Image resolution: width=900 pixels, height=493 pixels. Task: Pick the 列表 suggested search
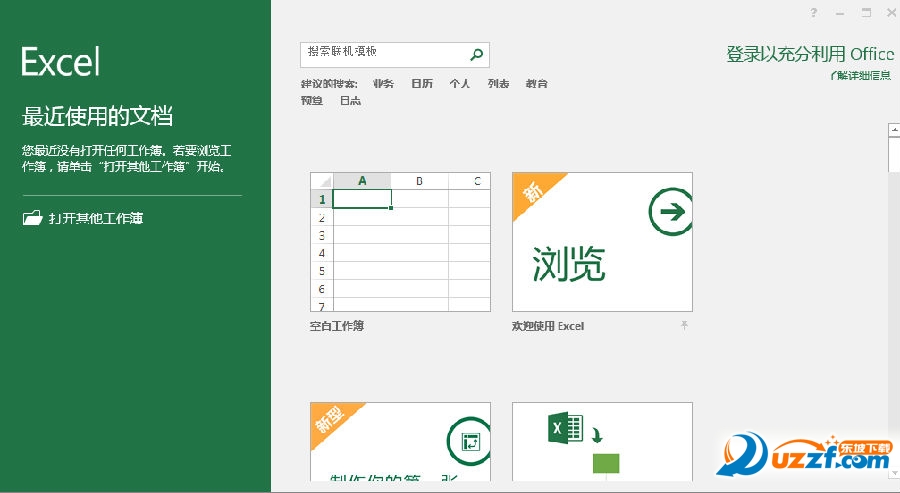[x=499, y=84]
